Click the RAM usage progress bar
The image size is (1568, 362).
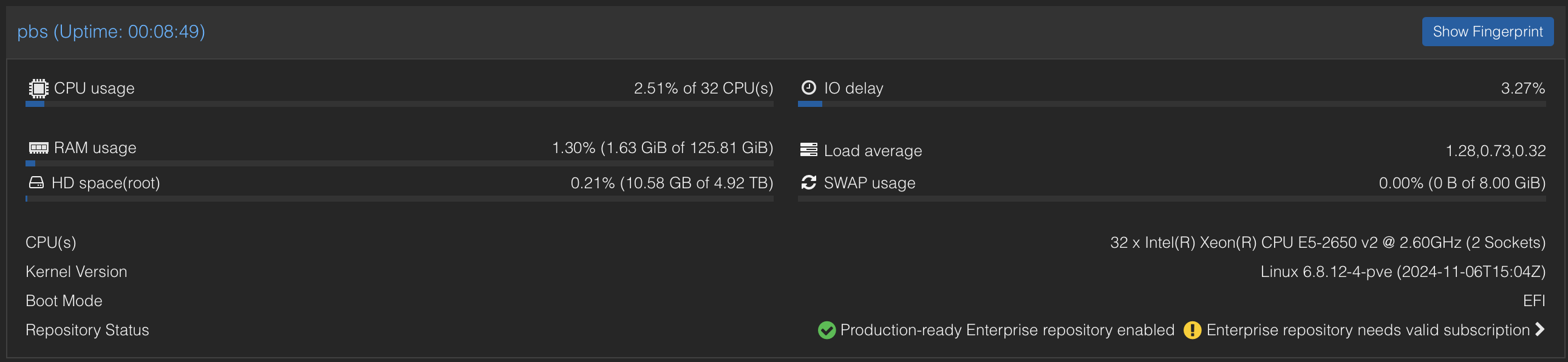click(400, 163)
